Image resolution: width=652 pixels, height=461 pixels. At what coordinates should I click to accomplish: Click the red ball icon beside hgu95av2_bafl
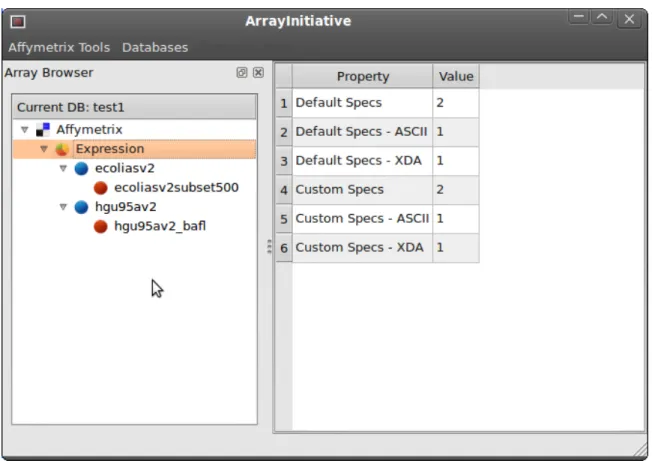click(x=101, y=227)
